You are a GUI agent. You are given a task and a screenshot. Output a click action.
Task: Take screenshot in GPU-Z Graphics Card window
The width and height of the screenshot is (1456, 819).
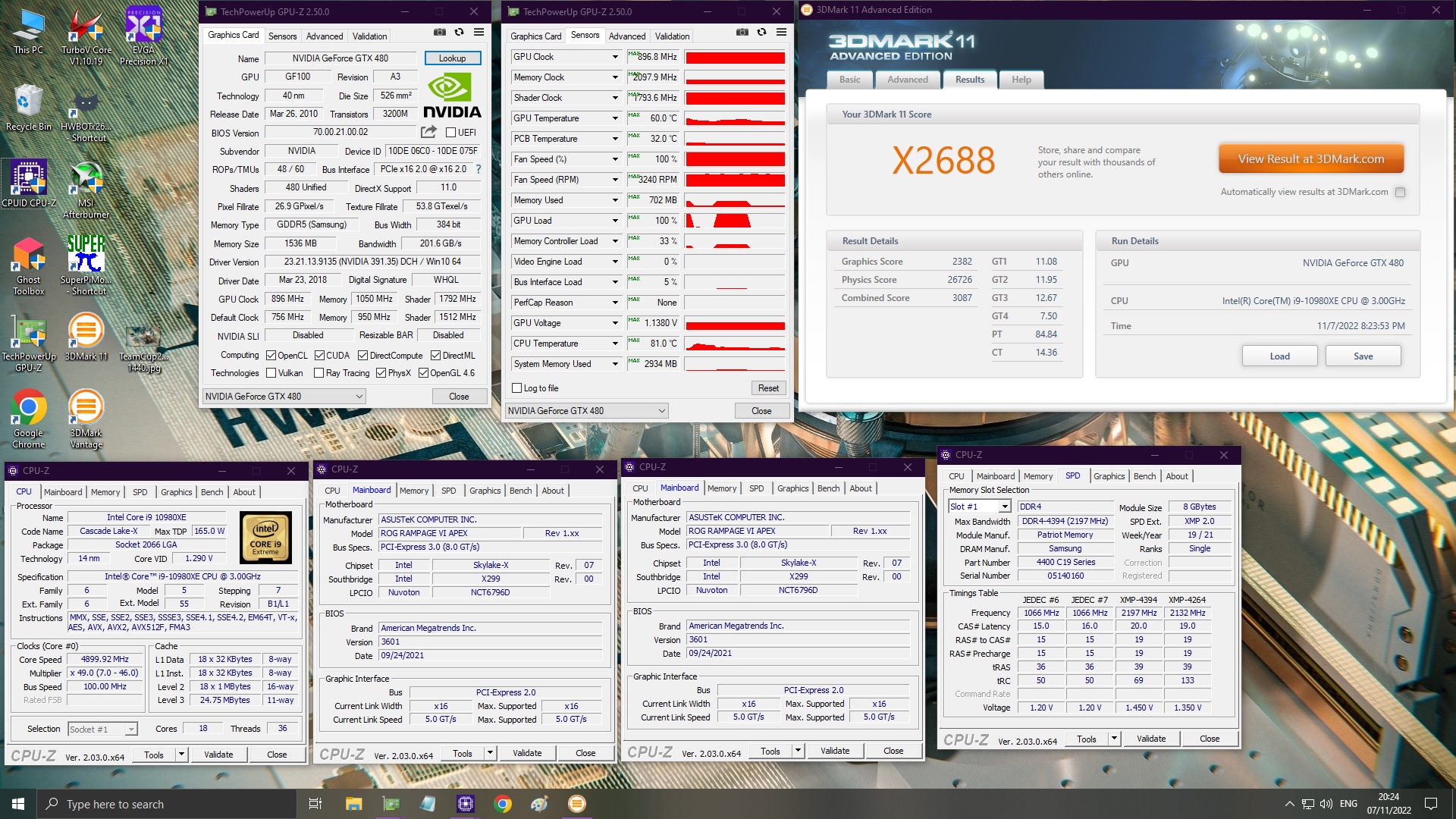click(440, 32)
